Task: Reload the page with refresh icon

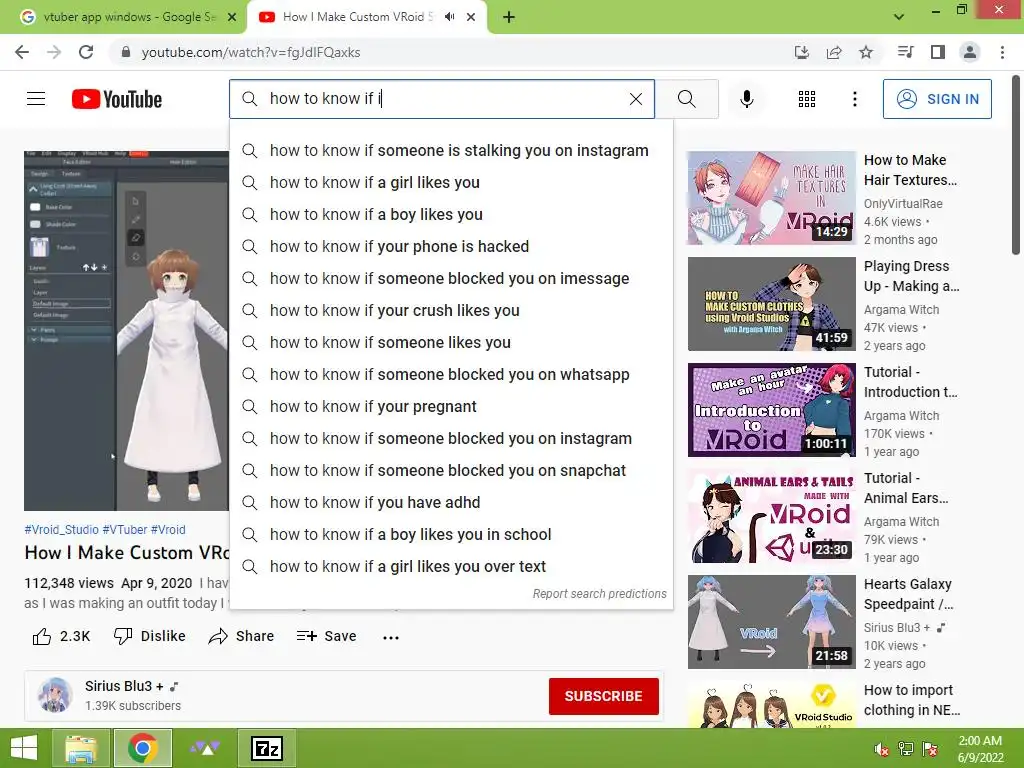Action: [x=86, y=52]
